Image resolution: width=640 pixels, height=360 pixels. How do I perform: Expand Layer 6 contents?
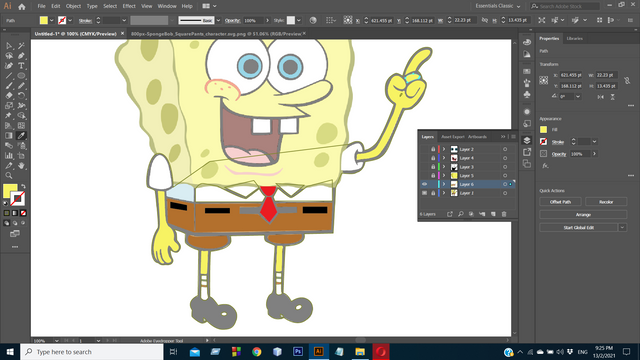tap(444, 184)
